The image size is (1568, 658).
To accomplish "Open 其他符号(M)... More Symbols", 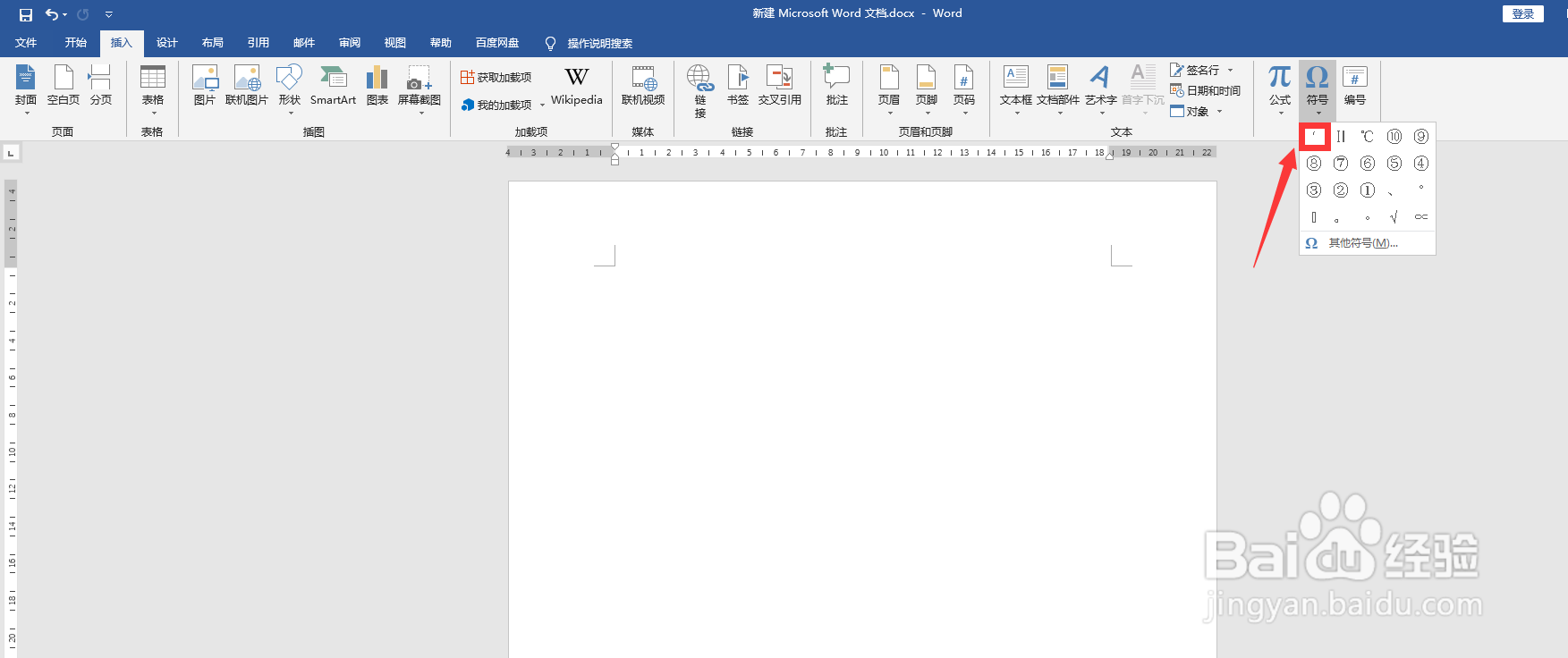I will pos(1368,243).
